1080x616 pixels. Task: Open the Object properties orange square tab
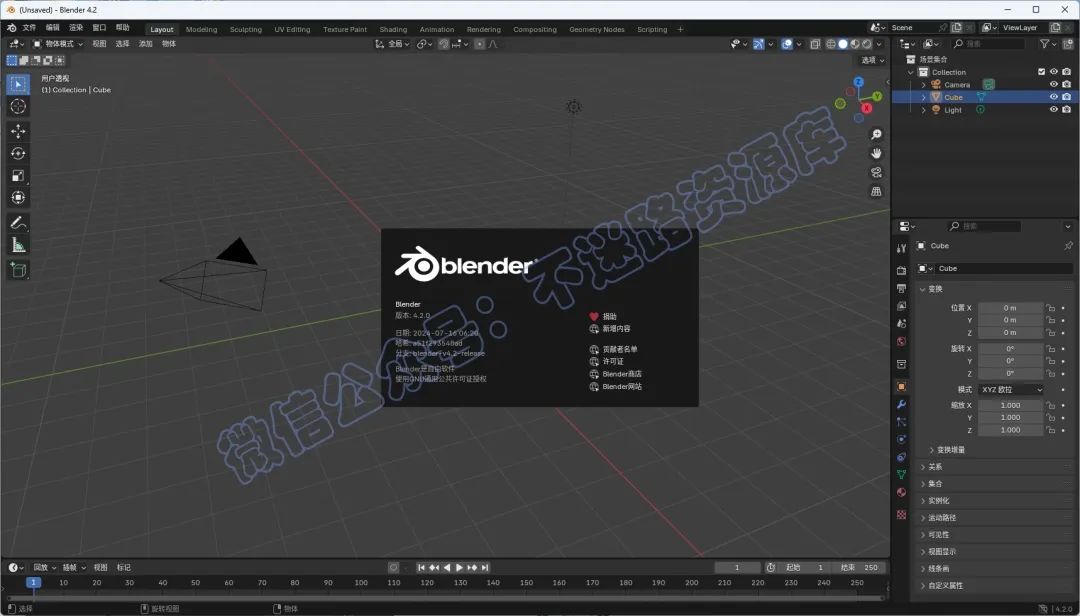[x=901, y=387]
